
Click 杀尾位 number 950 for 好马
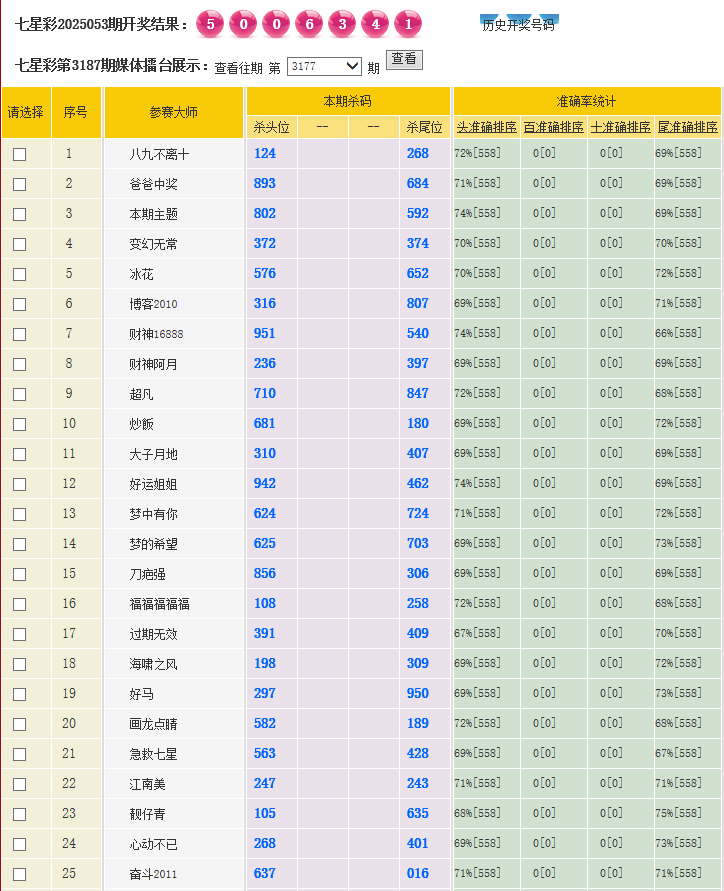[x=418, y=693]
